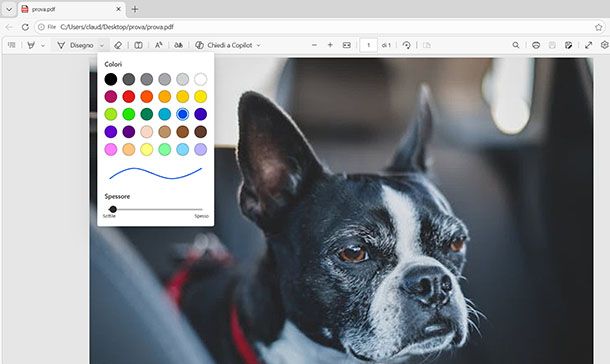Expand the highlighter options arrow
Viewport: 610px width, 364px height.
tap(43, 46)
